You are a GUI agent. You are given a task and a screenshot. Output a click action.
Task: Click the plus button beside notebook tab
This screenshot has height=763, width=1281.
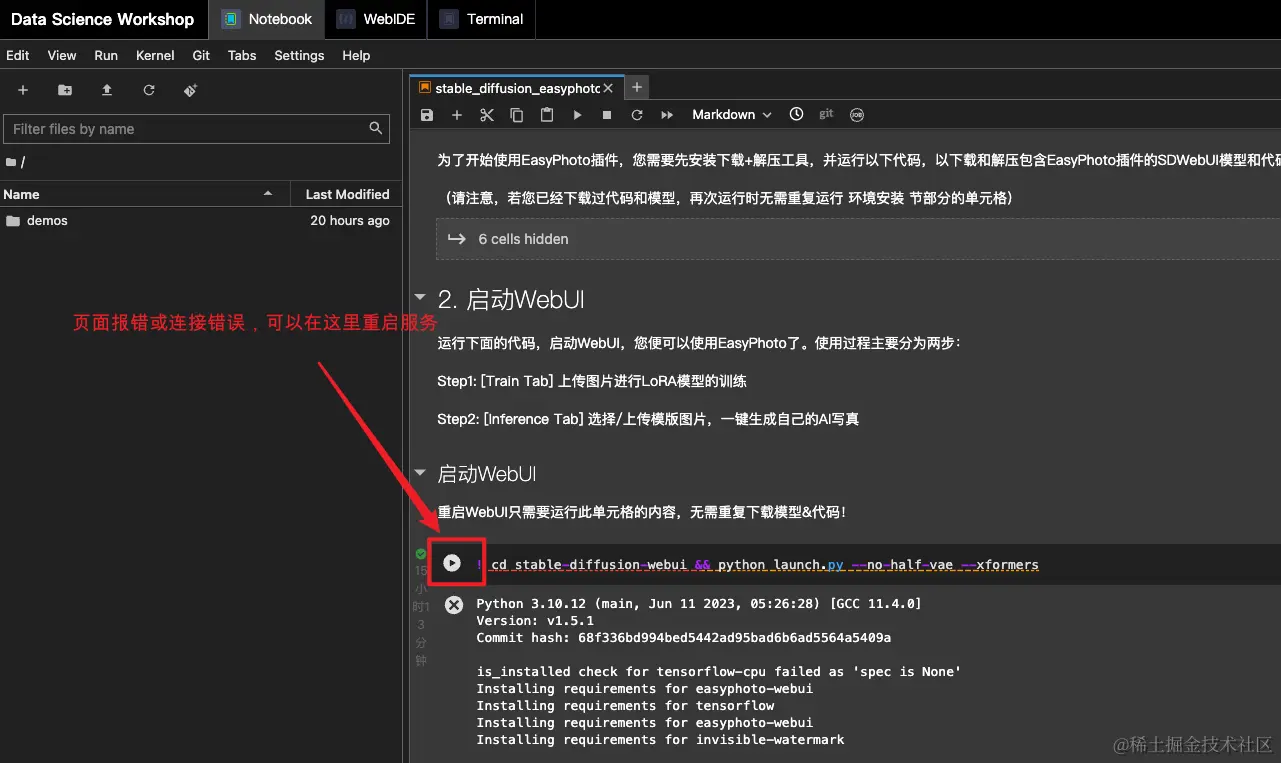click(x=637, y=88)
